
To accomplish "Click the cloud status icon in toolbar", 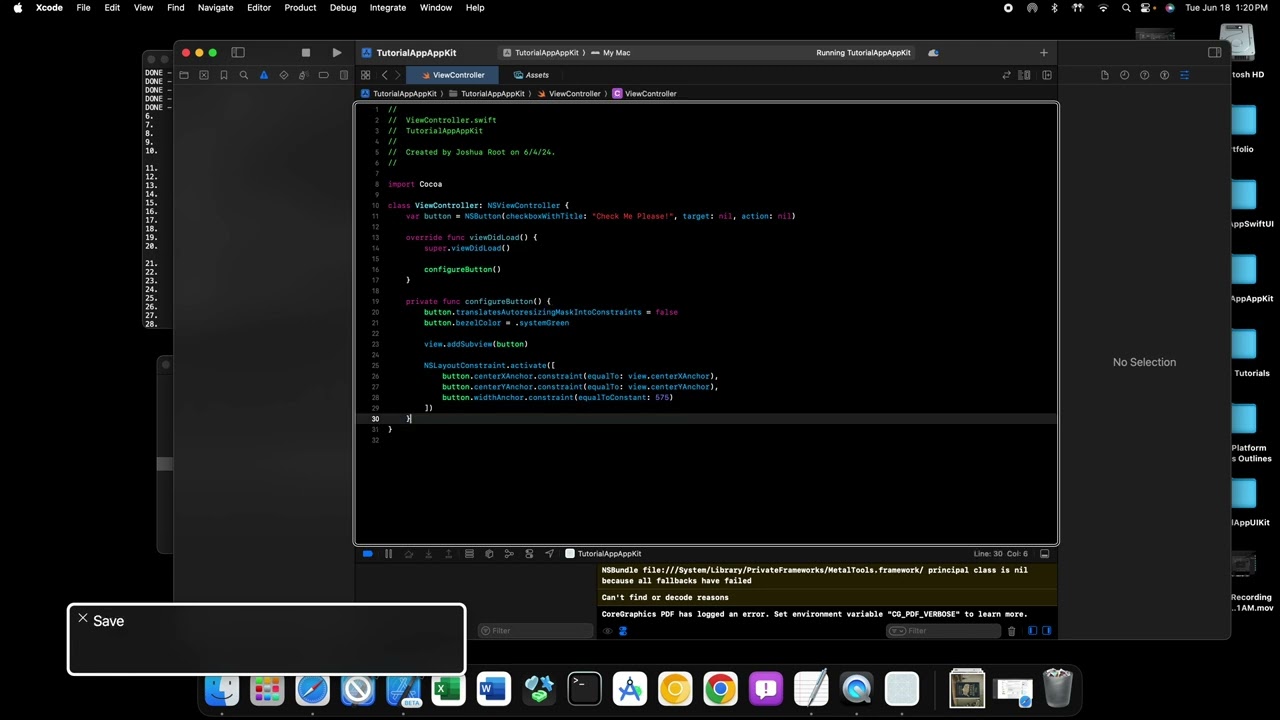I will pos(933,53).
